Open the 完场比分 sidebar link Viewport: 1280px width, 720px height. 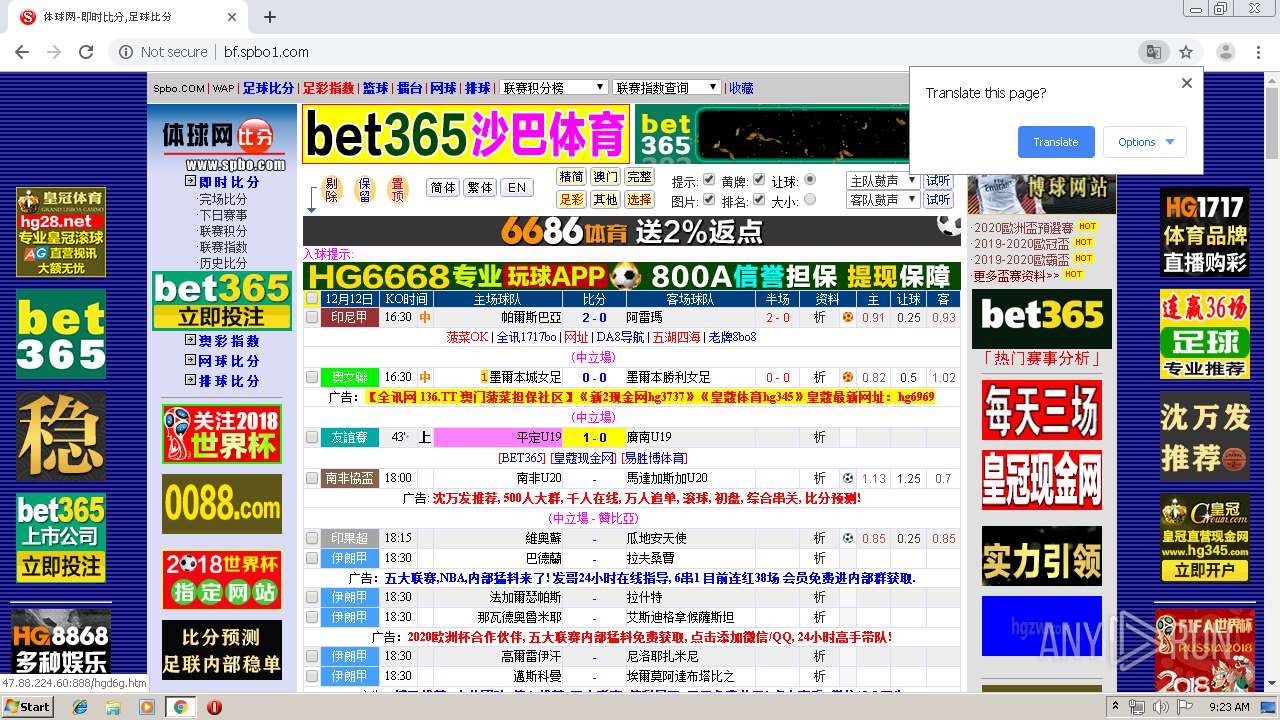[222, 199]
